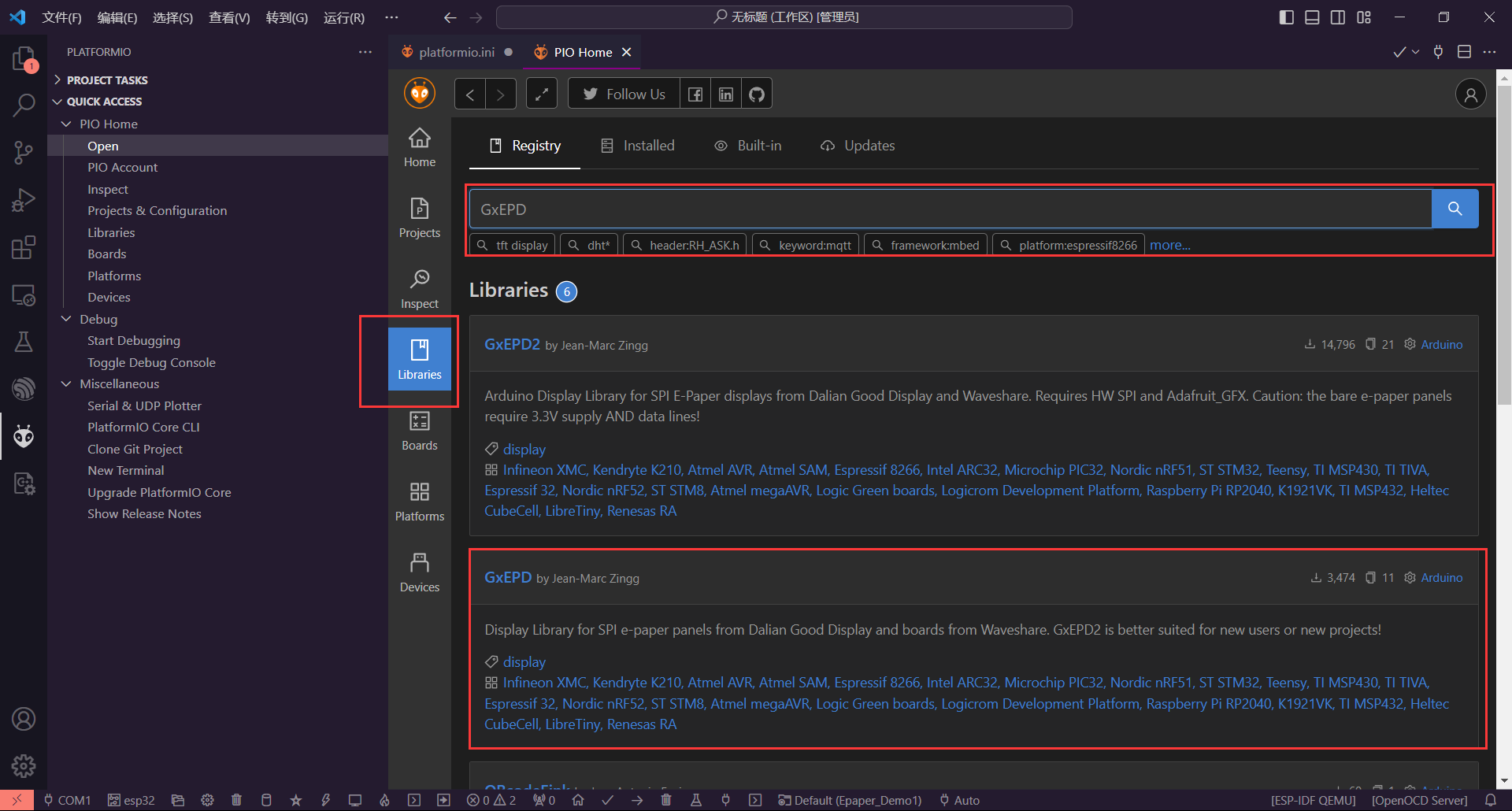This screenshot has width=1512, height=811.
Task: Open Libraries in PIO Home sidebar
Action: [420, 360]
